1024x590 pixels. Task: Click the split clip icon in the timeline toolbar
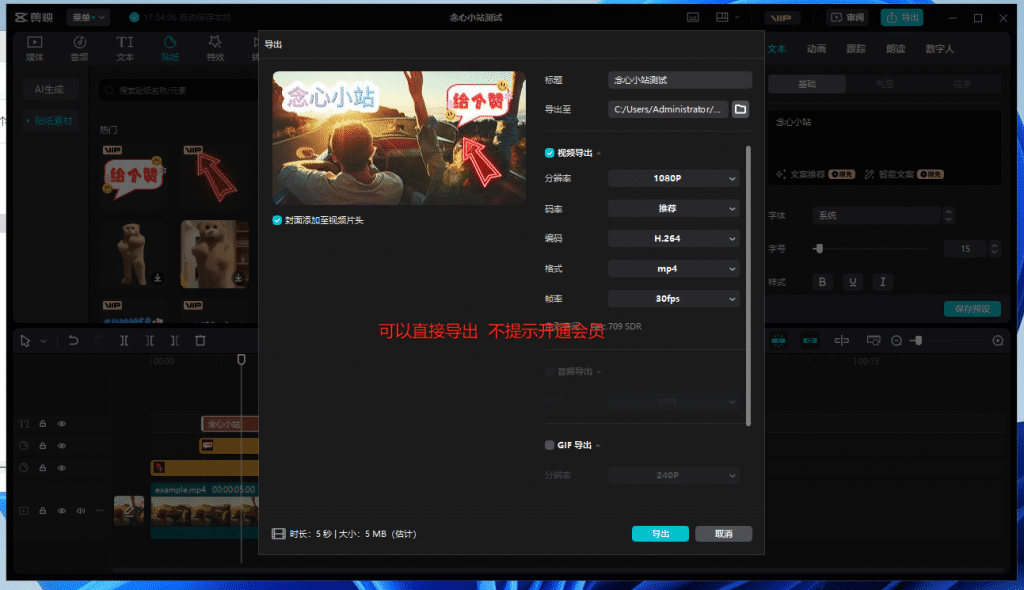point(124,340)
